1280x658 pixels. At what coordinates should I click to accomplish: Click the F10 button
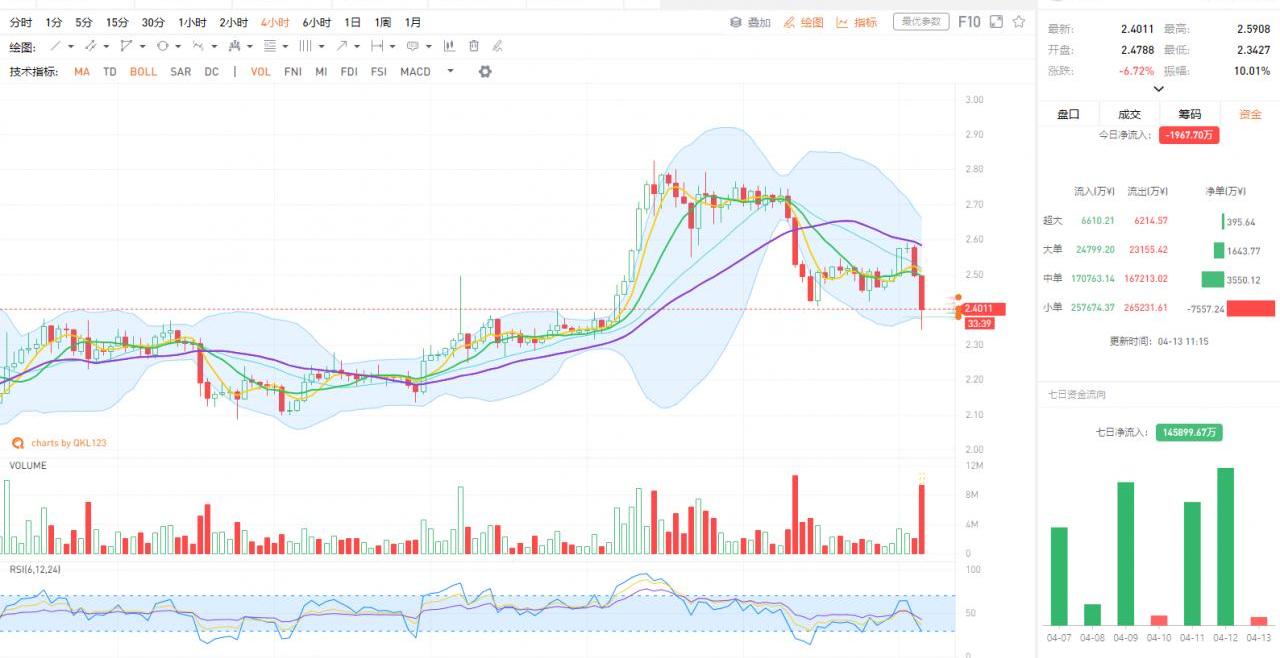[969, 22]
